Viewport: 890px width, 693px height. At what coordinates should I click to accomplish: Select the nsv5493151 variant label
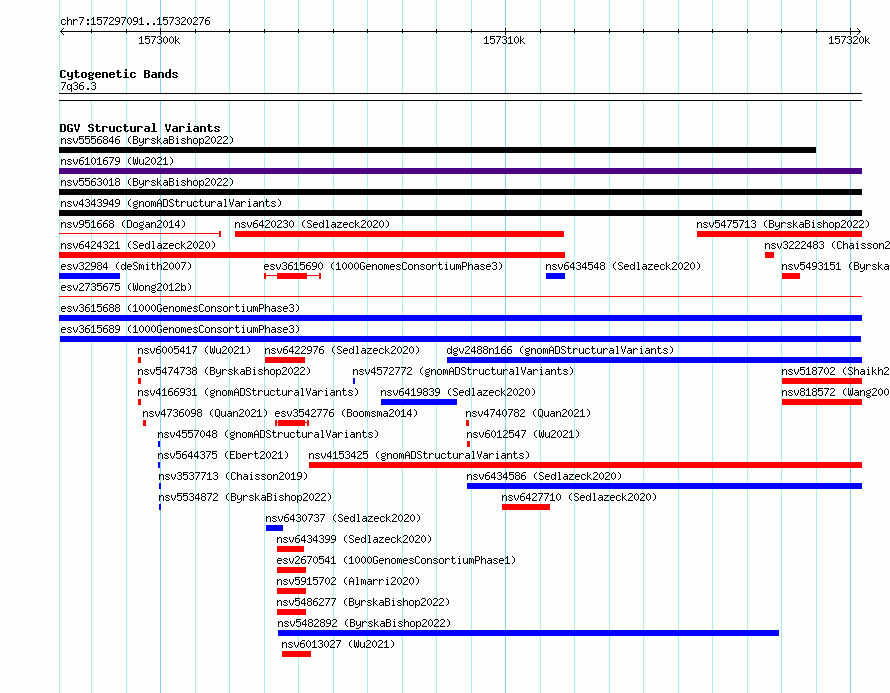tap(836, 266)
